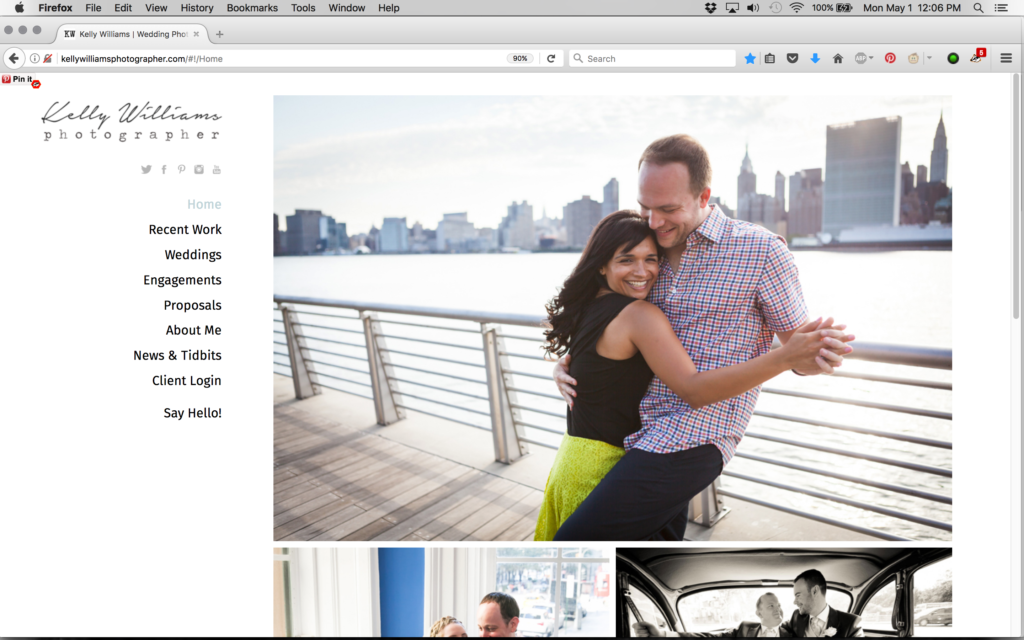This screenshot has width=1024, height=640.
Task: Click the Say Hello! contact link
Action: click(x=192, y=413)
